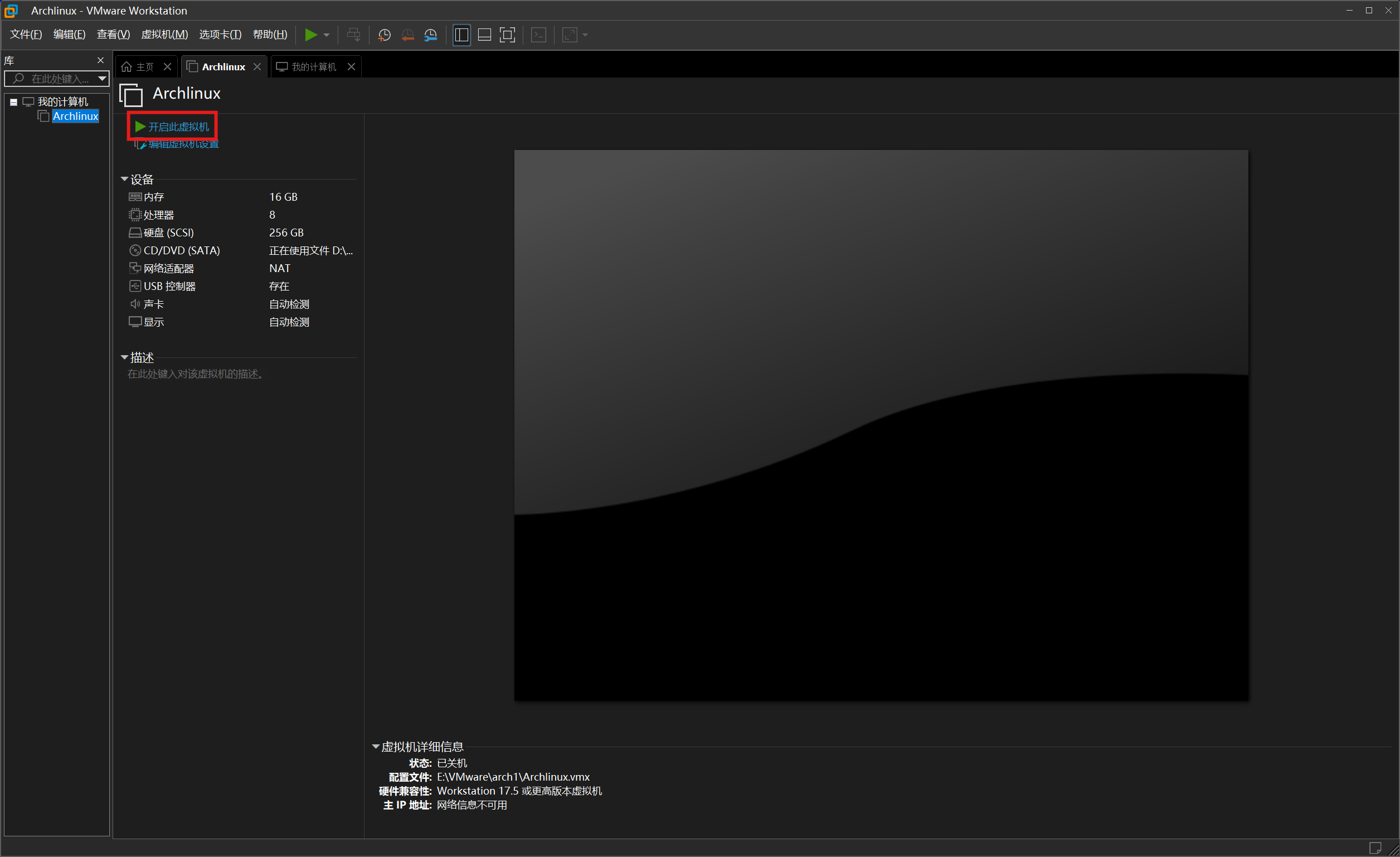The width and height of the screenshot is (1400, 857).
Task: Click the VMware Workstation title bar app icon
Action: pos(11,11)
